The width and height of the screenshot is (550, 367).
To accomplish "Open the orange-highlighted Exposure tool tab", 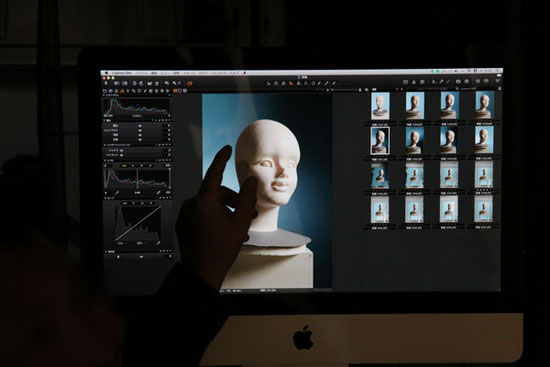I will click(x=122, y=91).
